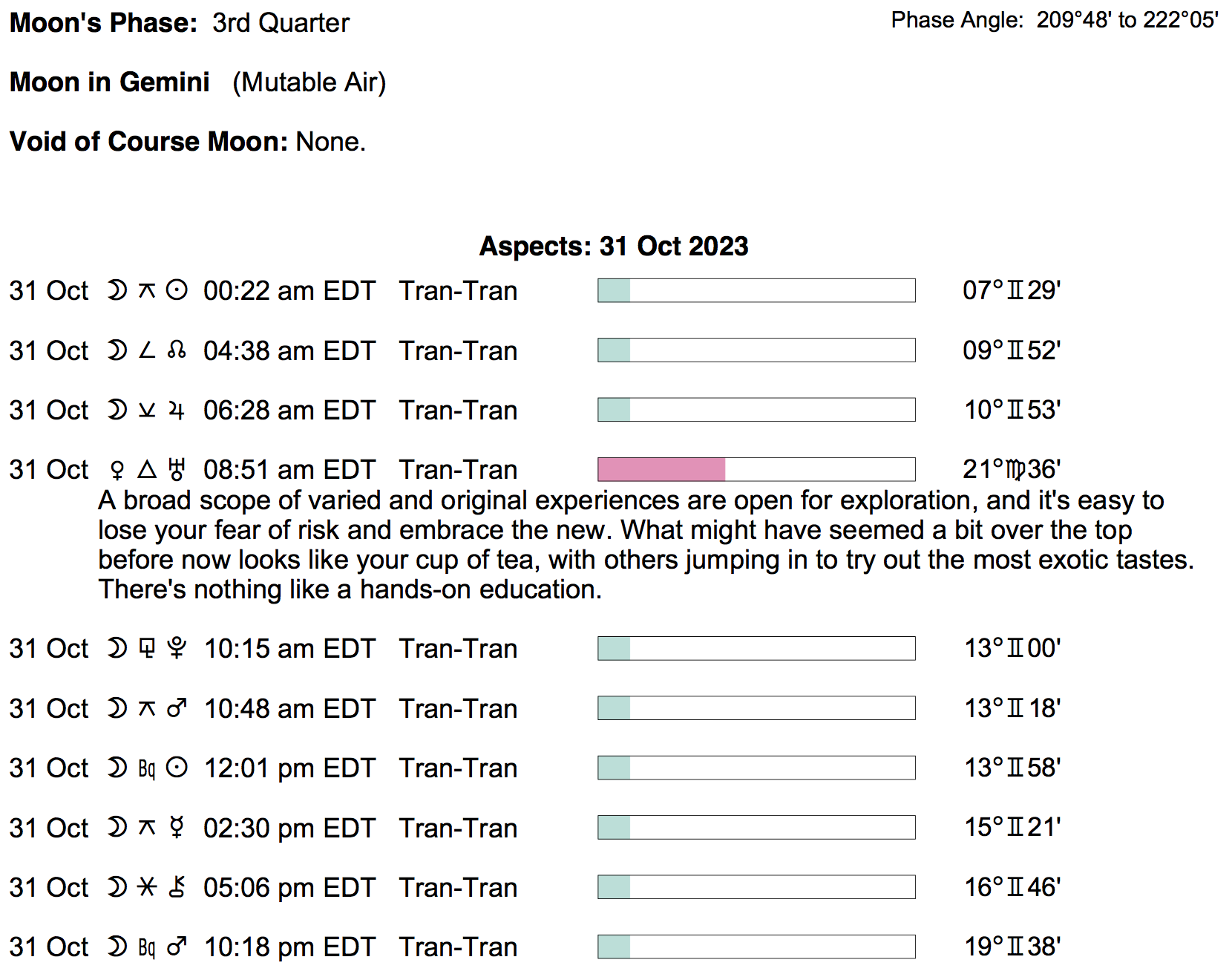
Task: Click the Pluto glyph in the 10:15 am row
Action: 177,648
